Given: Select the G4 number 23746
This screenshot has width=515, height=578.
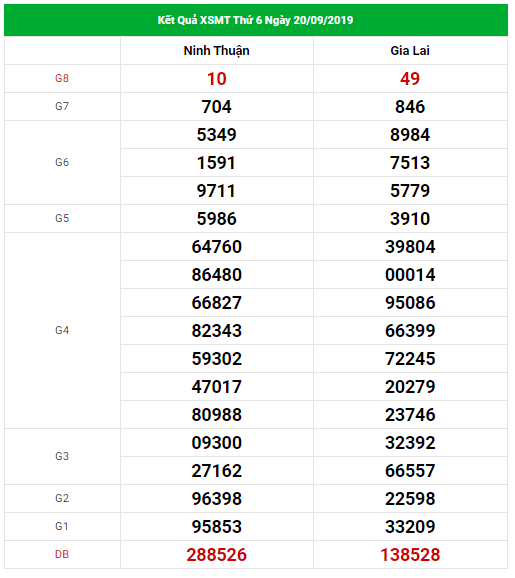Looking at the screenshot, I should tap(410, 415).
